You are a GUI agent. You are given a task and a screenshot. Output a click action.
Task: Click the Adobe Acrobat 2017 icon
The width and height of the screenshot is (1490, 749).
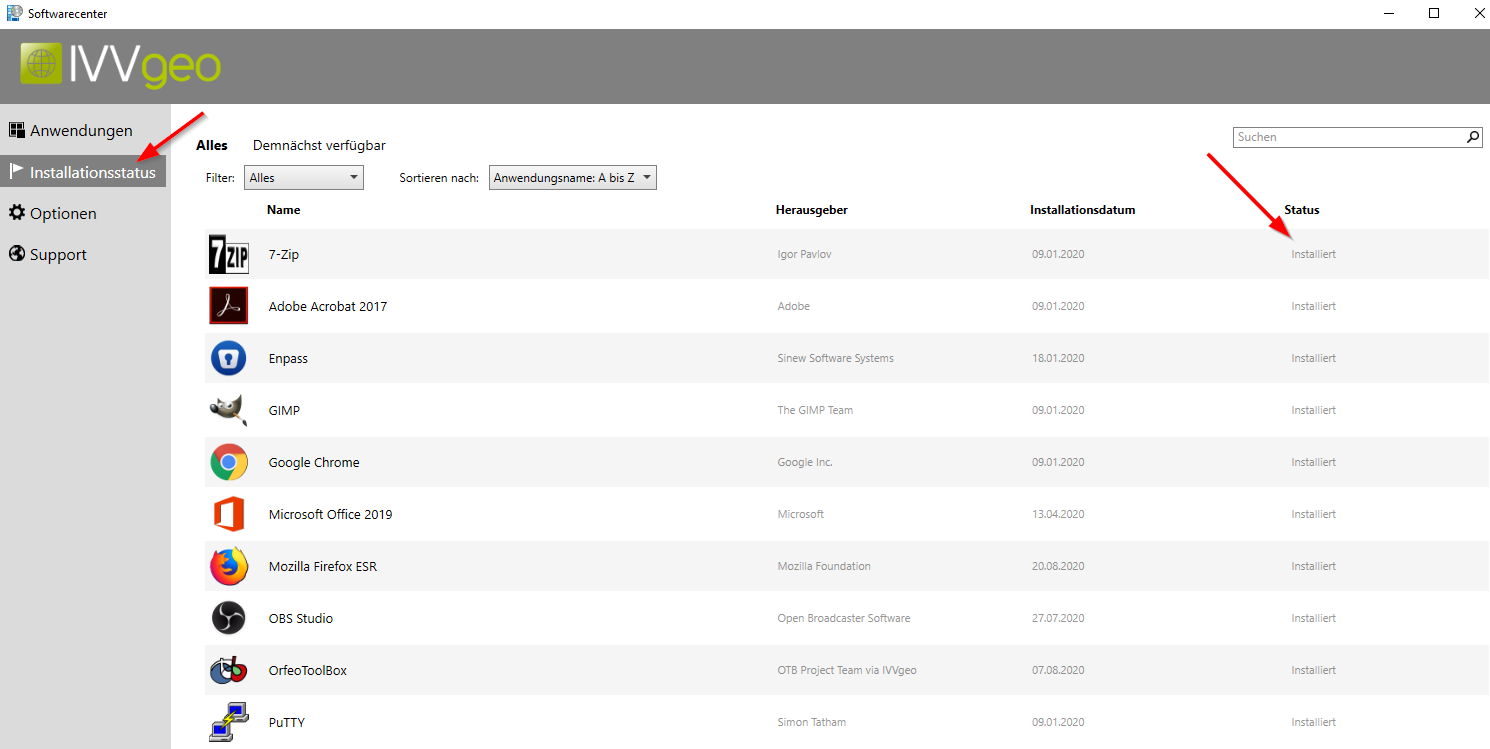click(x=228, y=306)
